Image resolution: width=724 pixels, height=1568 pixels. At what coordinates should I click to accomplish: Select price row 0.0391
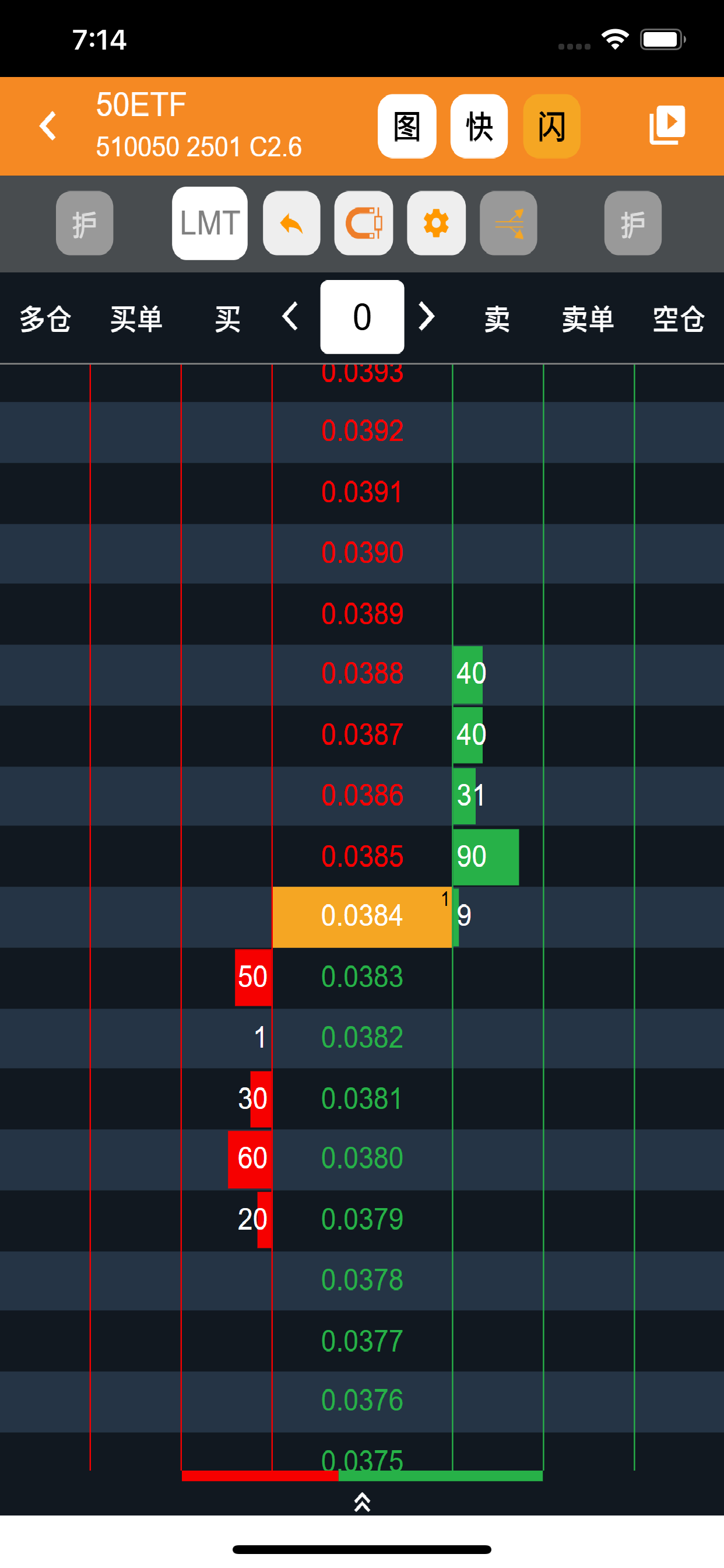(362, 492)
